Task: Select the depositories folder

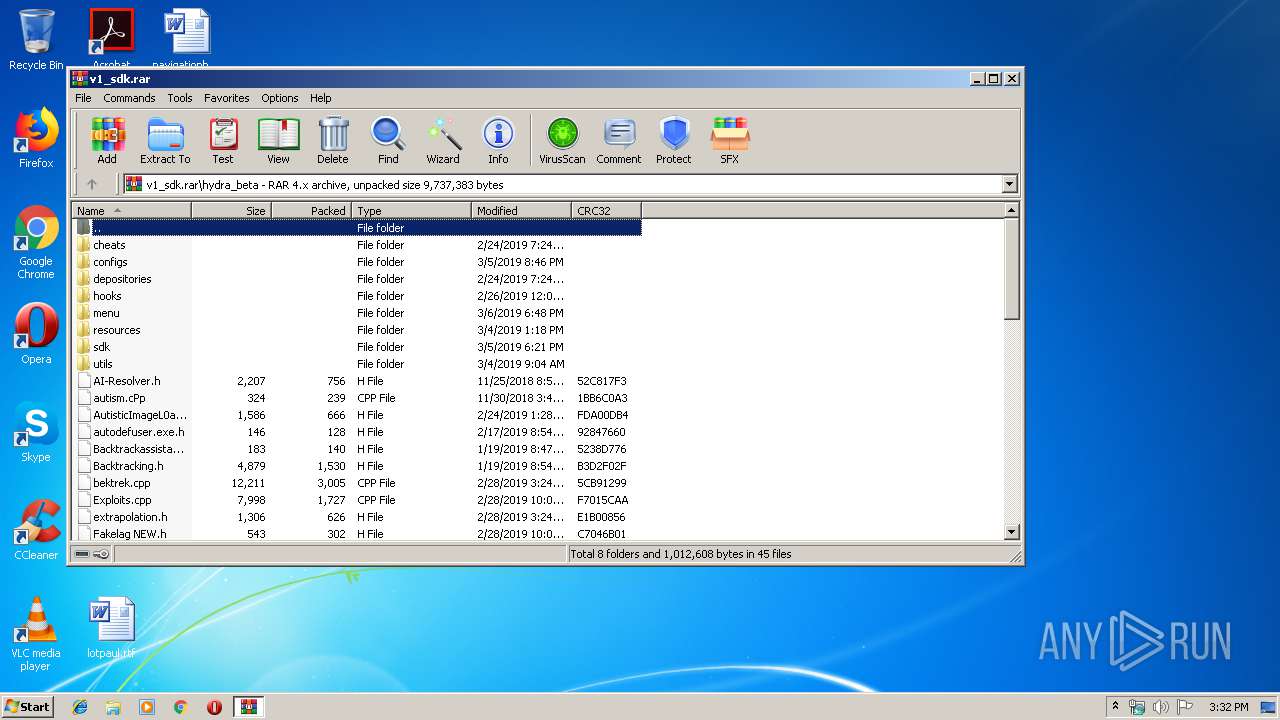Action: click(357, 279)
